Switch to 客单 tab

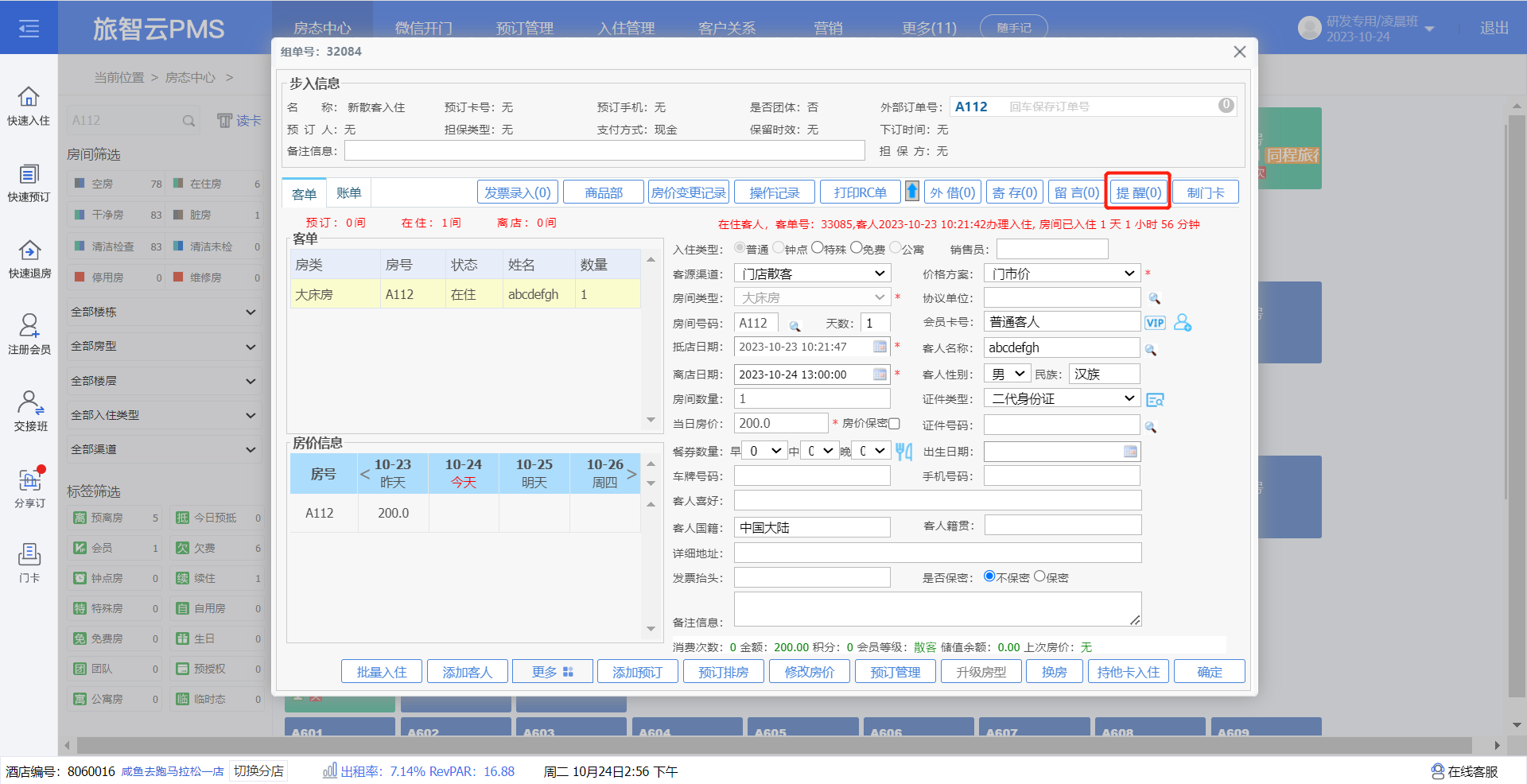pyautogui.click(x=304, y=193)
